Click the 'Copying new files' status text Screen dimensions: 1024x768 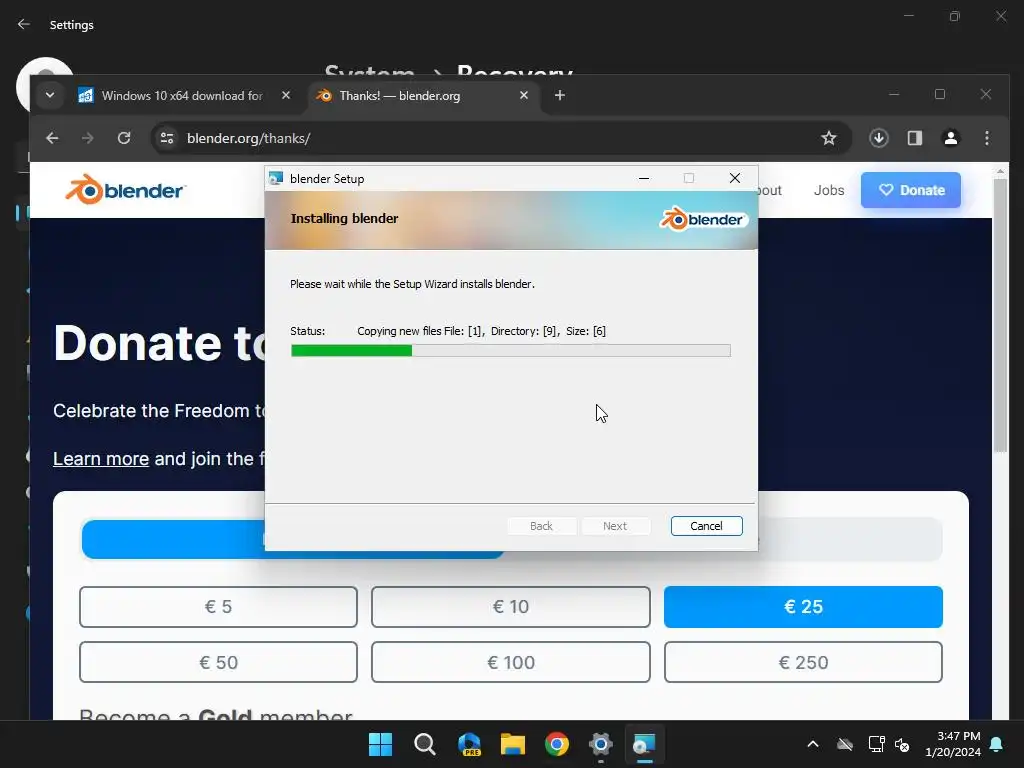coord(481,331)
